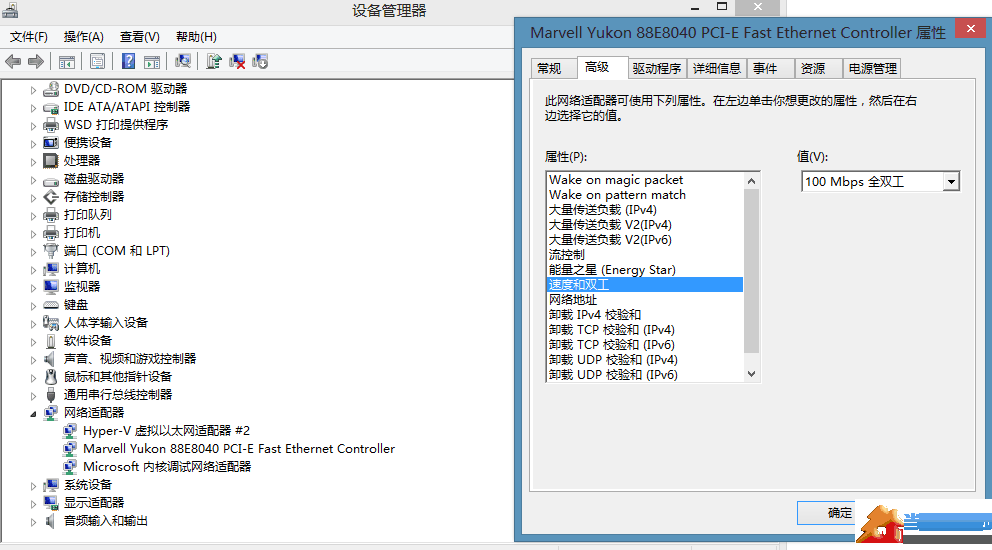992x550 pixels.
Task: Switch to the 驱动程序 tab
Action: tap(656, 68)
